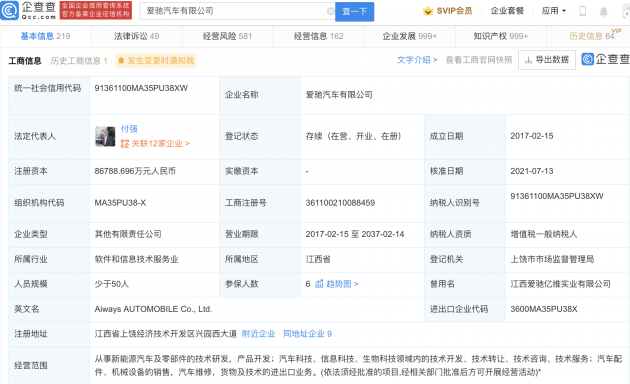Open 趋势图 link for insured count
Image resolution: width=630 pixels, height=384 pixels.
click(342, 284)
